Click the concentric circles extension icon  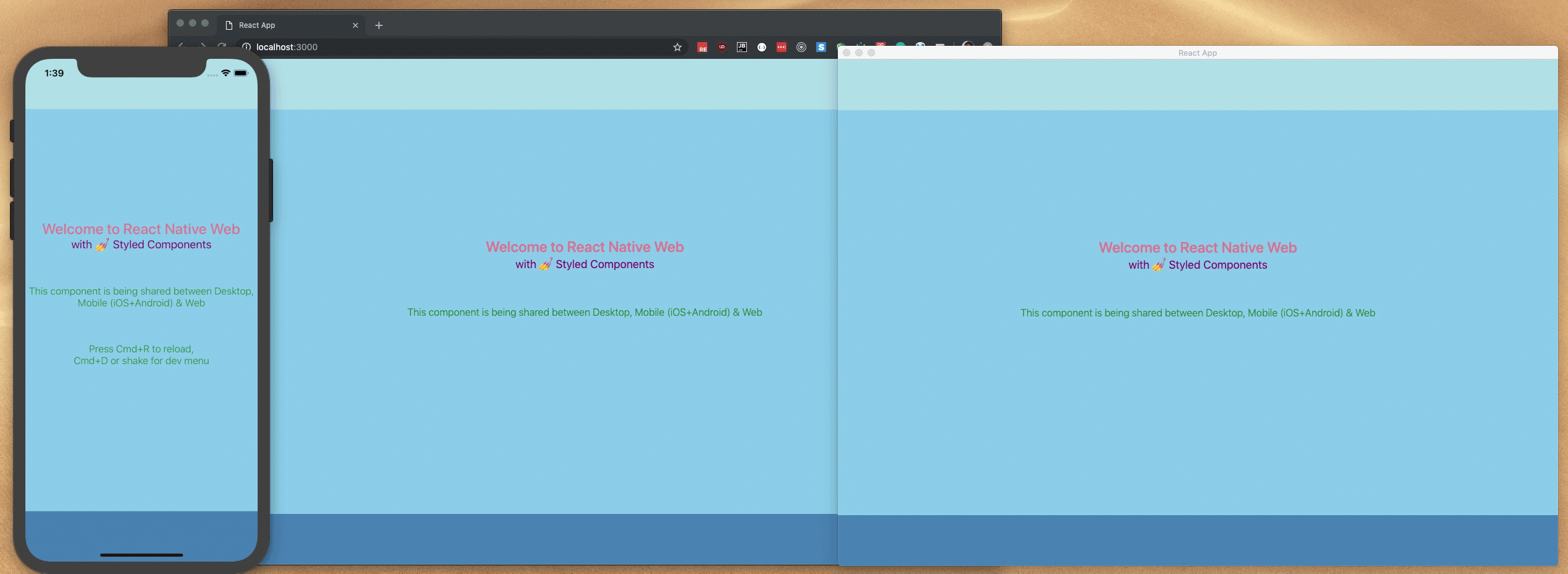click(x=801, y=47)
